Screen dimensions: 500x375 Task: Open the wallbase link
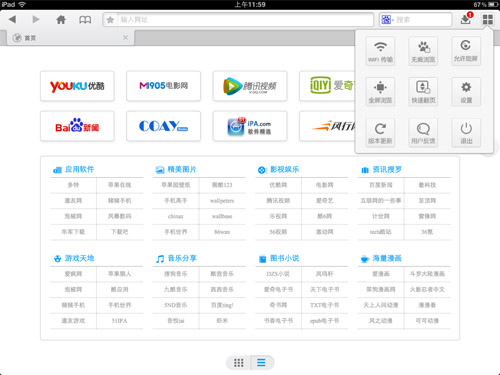click(222, 216)
